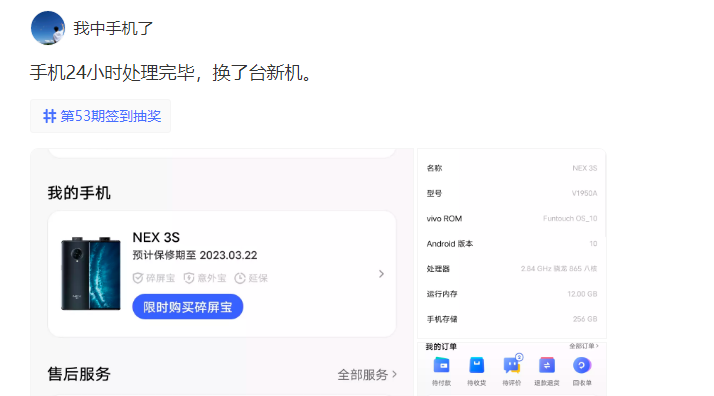Open the 待评价 chat icon

pos(511,366)
